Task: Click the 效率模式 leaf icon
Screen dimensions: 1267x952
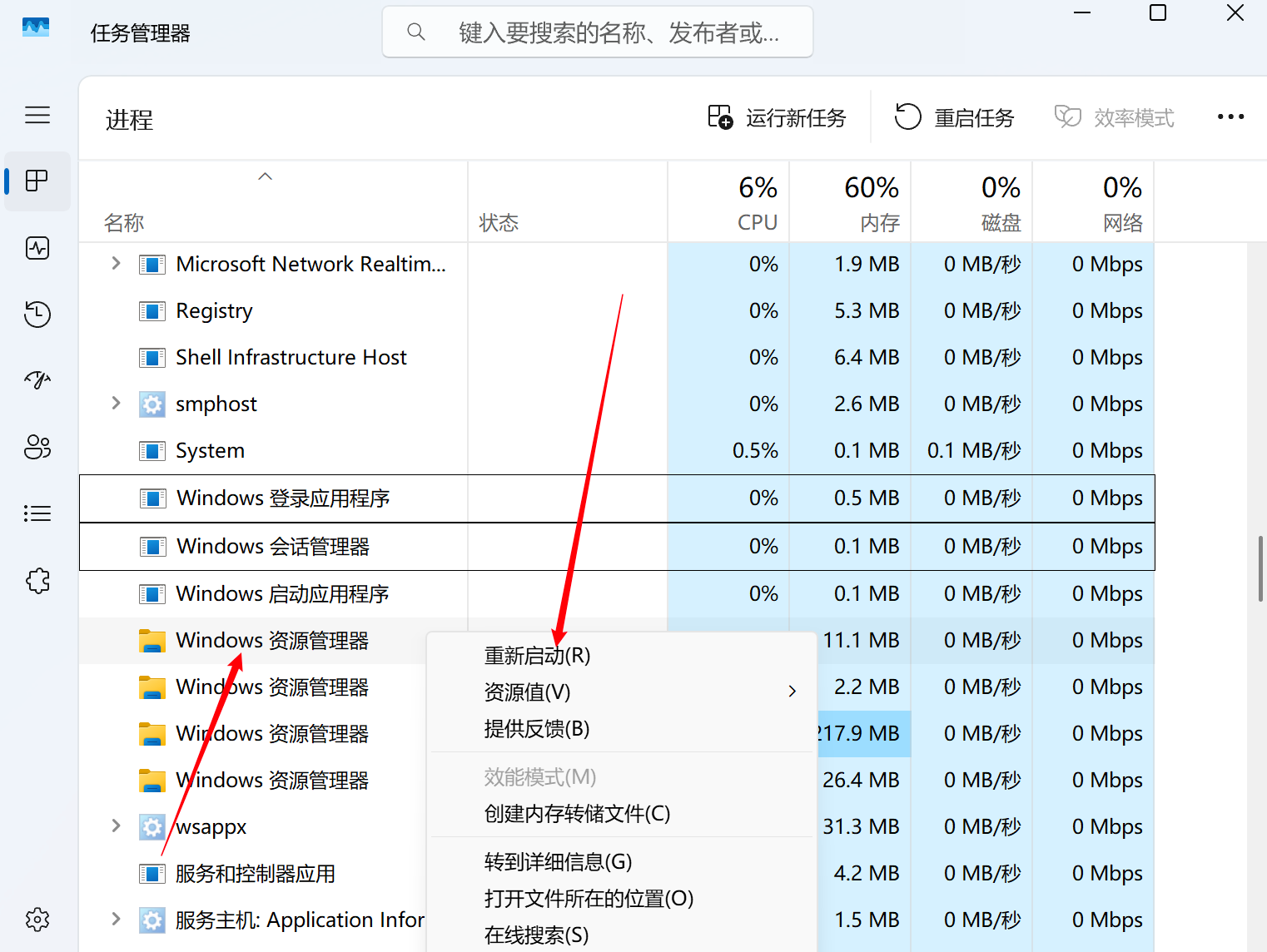Action: coord(1068,117)
